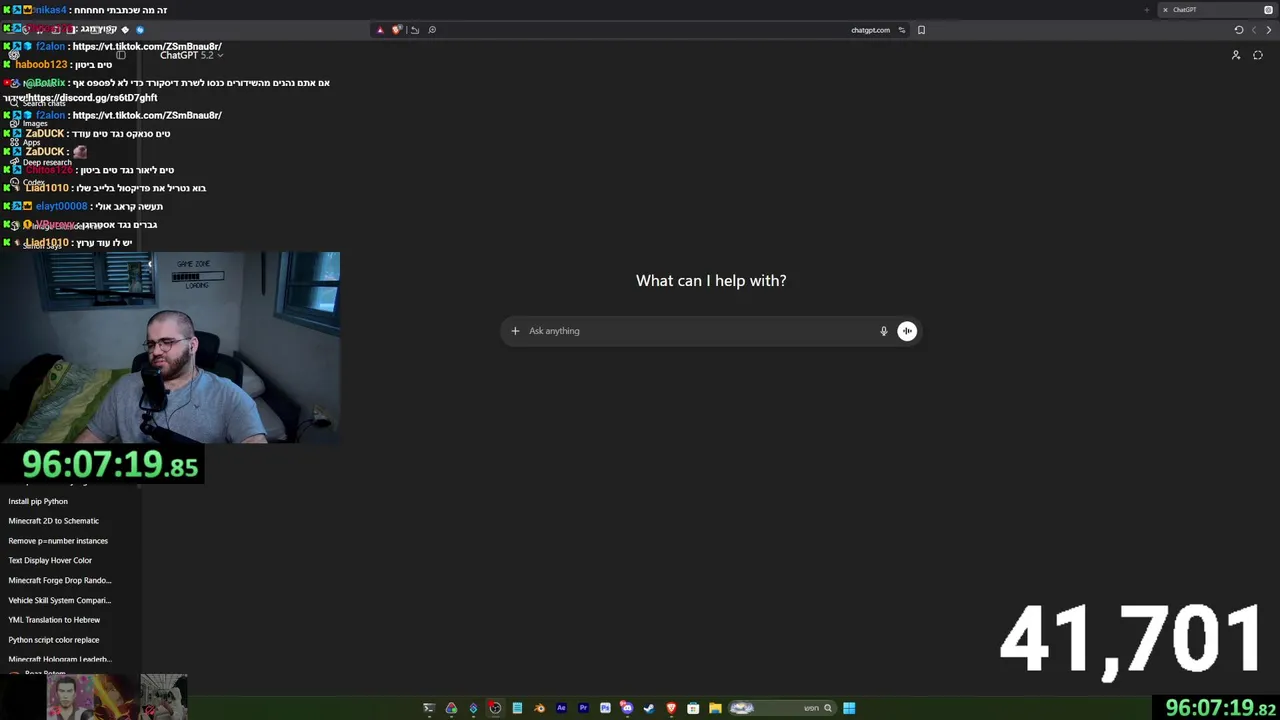Click the discord.gg/rs6tD7ghft link in chat
This screenshot has width=1280, height=720.
(93, 98)
